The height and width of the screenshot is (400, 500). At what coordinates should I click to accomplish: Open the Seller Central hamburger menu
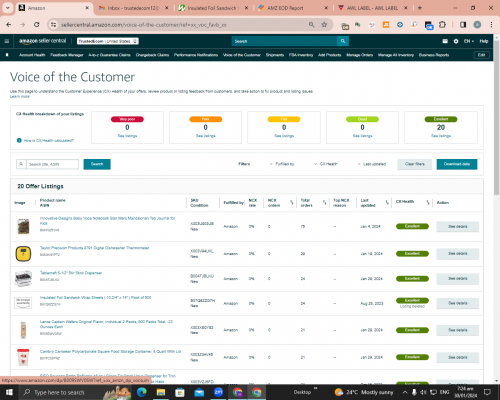click(7, 41)
